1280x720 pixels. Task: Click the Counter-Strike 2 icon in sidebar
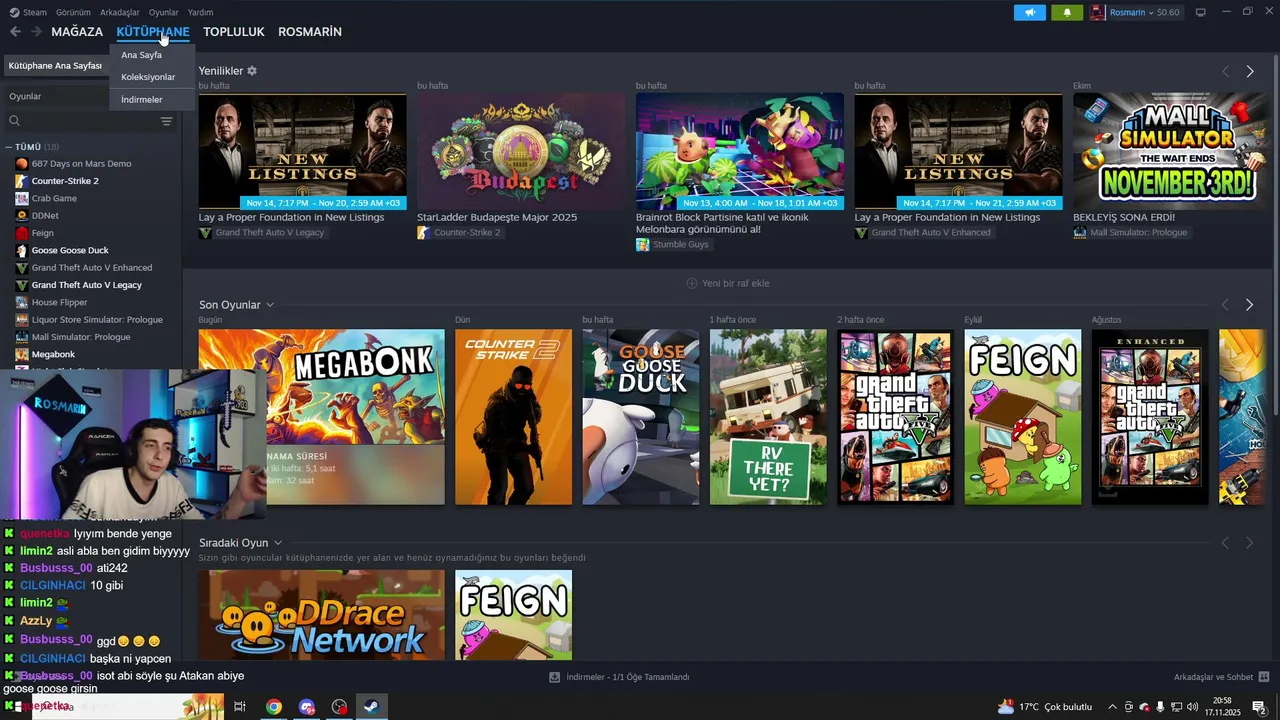click(22, 181)
